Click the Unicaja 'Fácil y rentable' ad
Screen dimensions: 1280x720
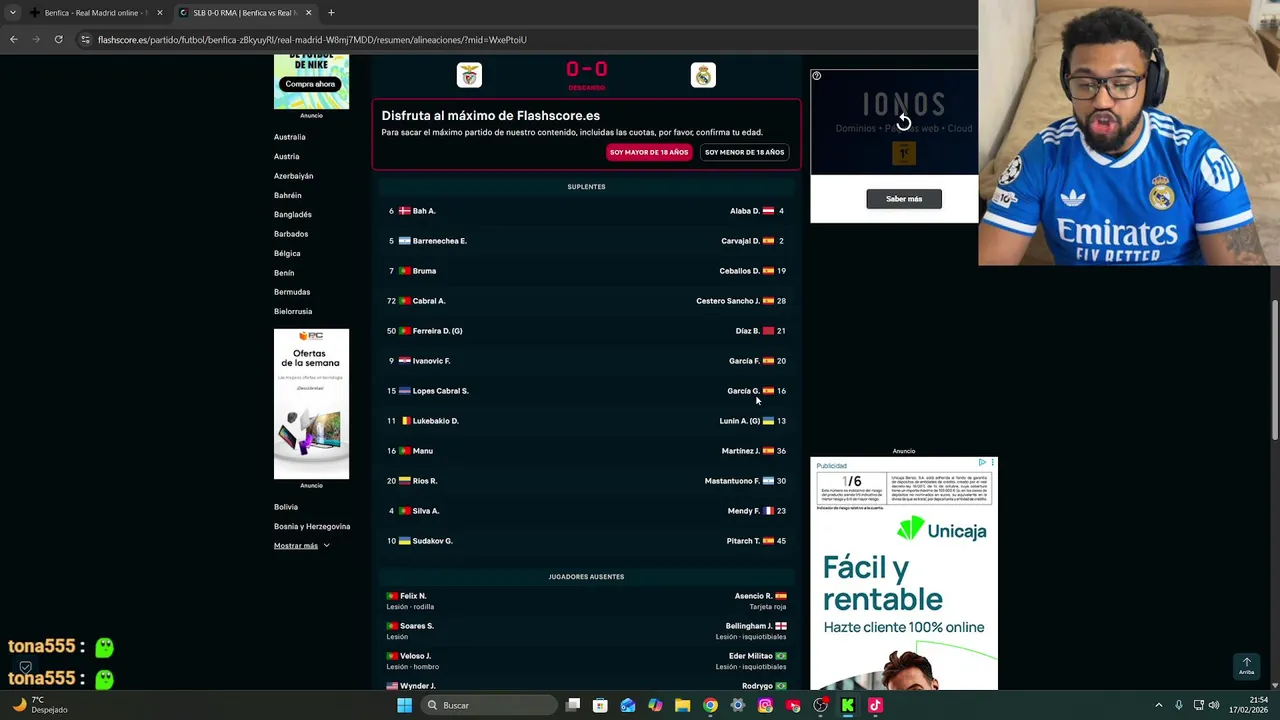coord(904,574)
